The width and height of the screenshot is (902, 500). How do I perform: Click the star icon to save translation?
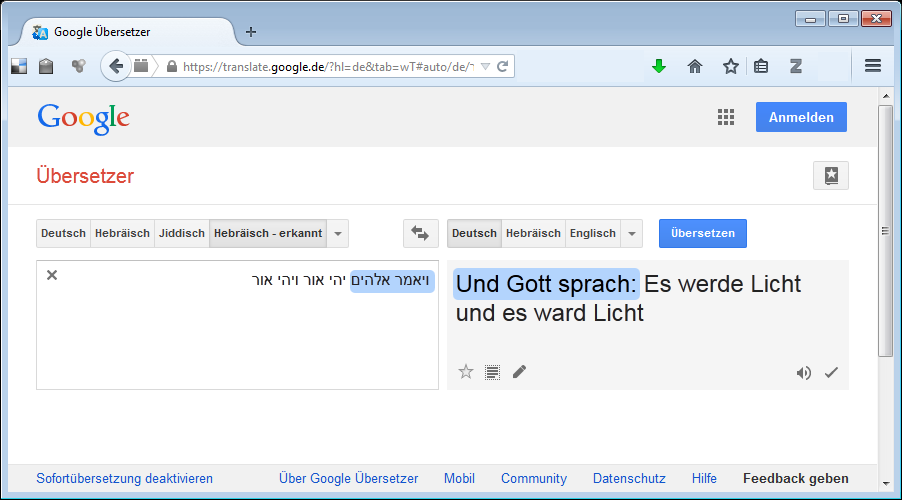pos(465,372)
